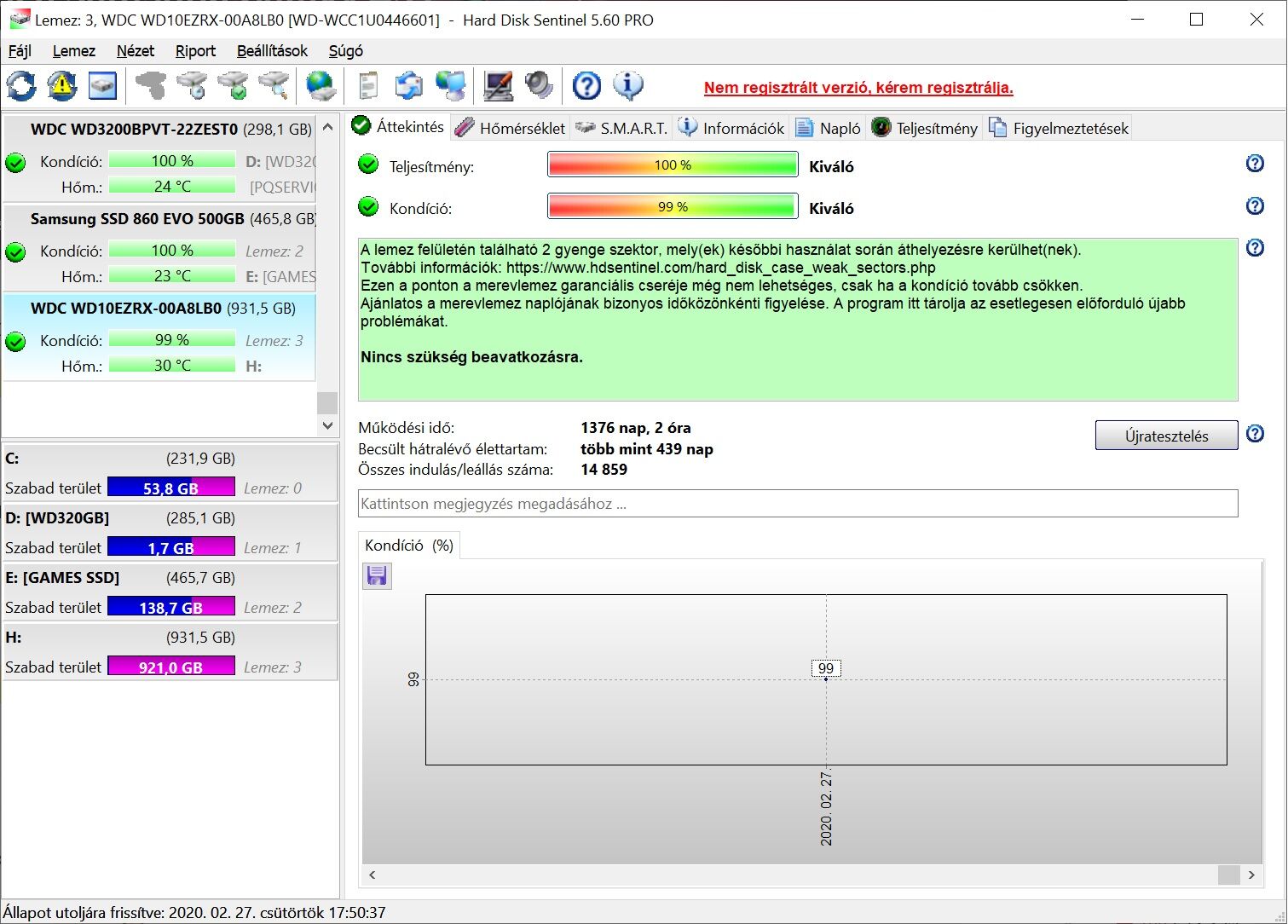This screenshot has height=924, width=1288.
Task: Click the Kondíció 99 % gradient bar
Action: pyautogui.click(x=673, y=207)
